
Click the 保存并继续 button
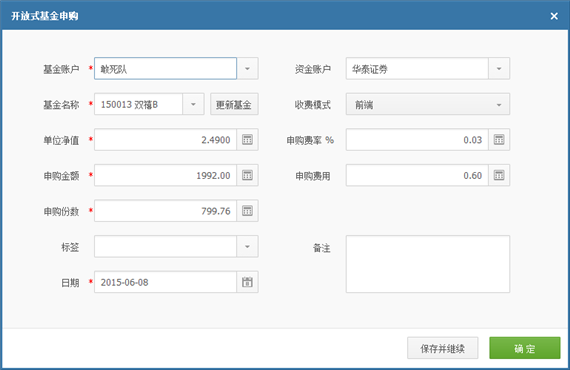tap(442, 348)
